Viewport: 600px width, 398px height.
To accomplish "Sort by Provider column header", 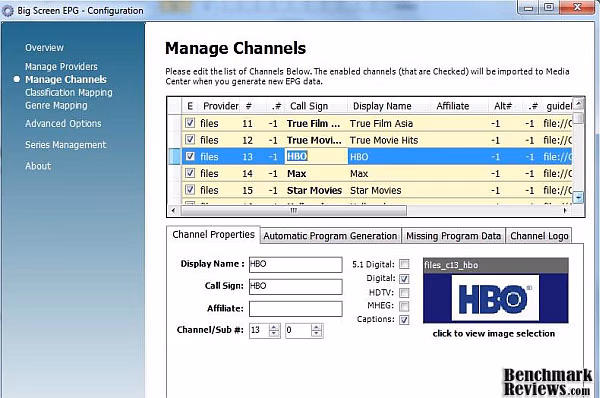I will click(220, 106).
